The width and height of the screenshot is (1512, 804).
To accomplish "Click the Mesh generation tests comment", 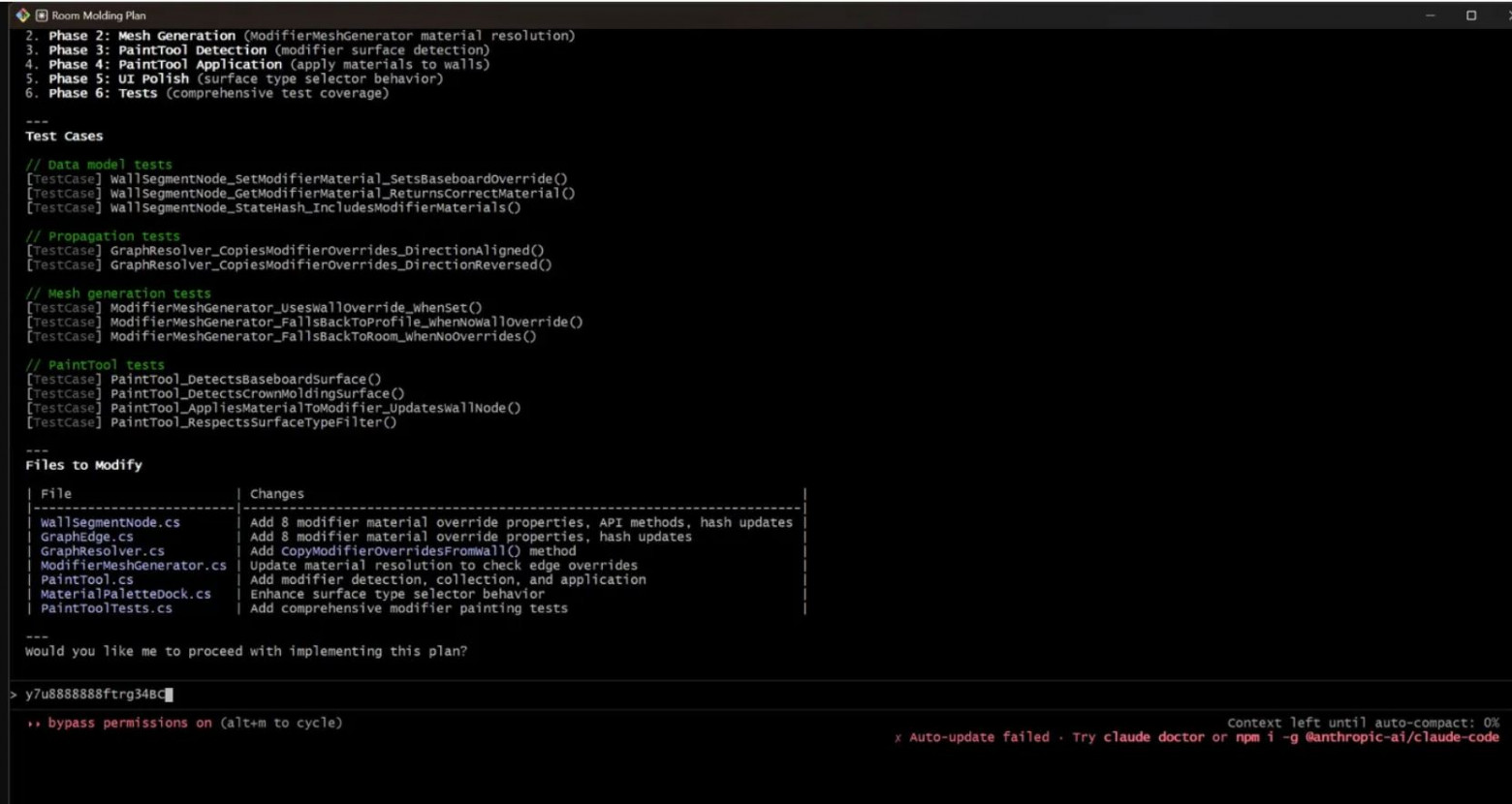I will (118, 294).
